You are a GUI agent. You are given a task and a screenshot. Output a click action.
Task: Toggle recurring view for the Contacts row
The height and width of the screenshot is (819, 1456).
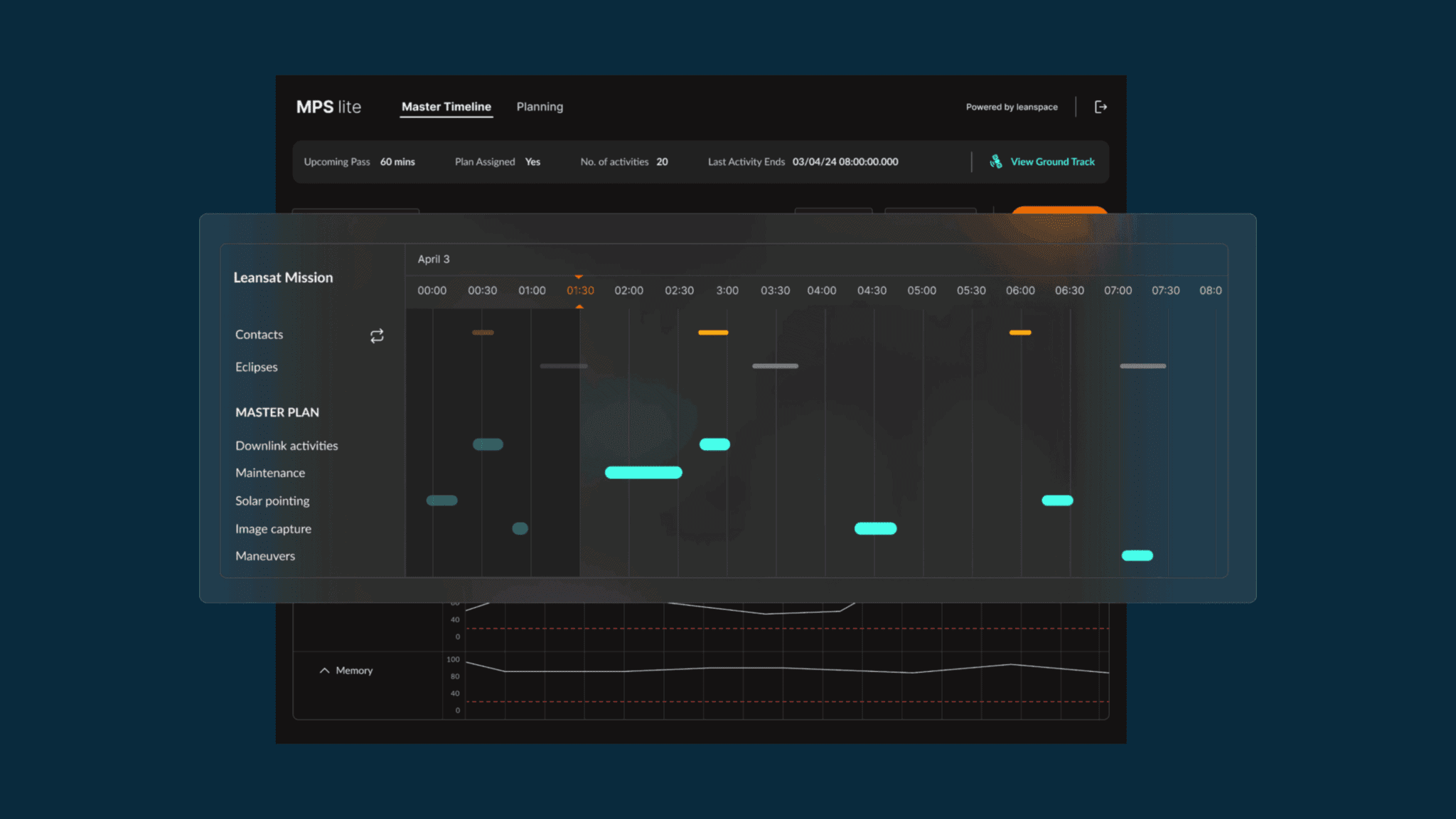[x=377, y=336]
